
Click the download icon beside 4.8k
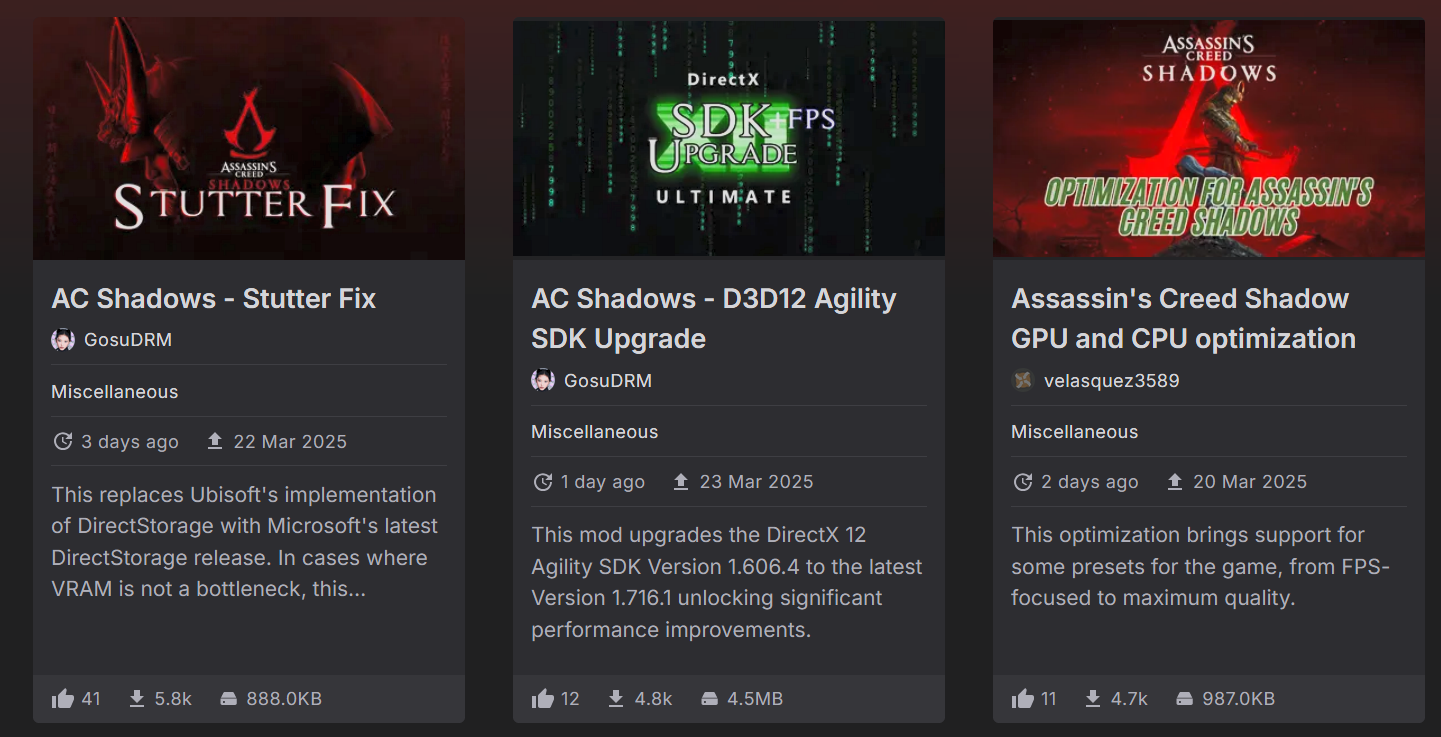coord(617,698)
